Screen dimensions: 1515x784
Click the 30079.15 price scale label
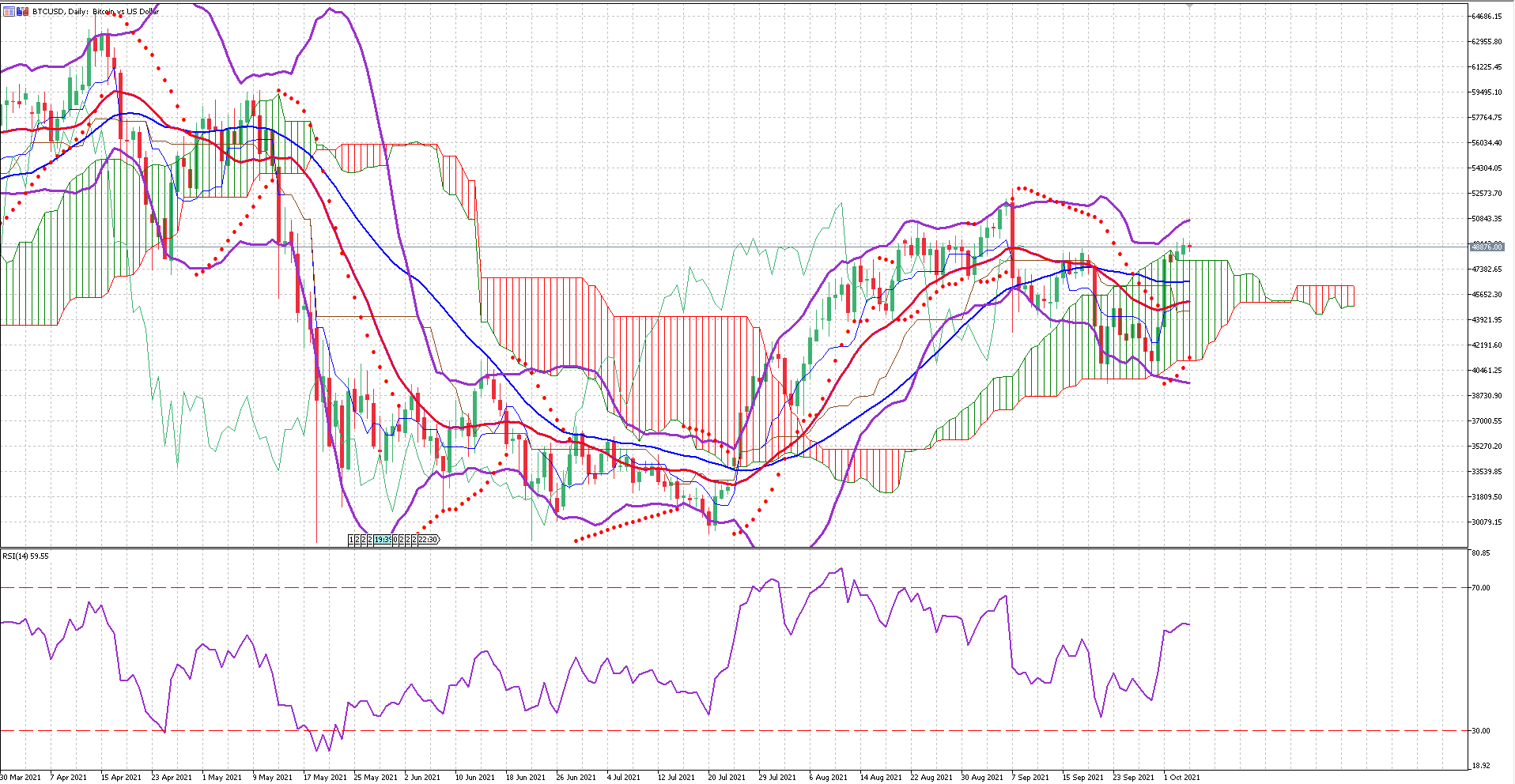(x=1487, y=522)
